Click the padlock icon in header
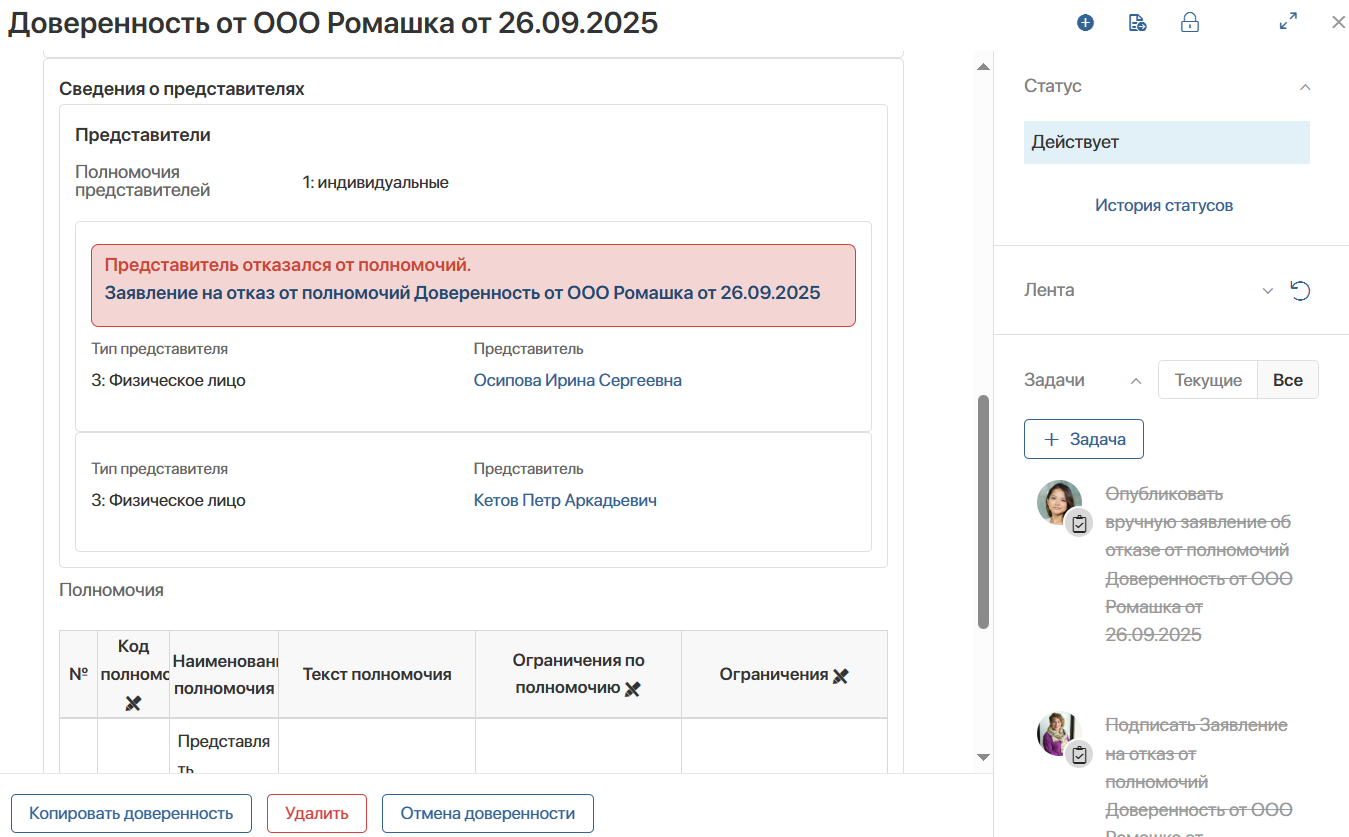This screenshot has width=1349, height=837. (x=1190, y=23)
